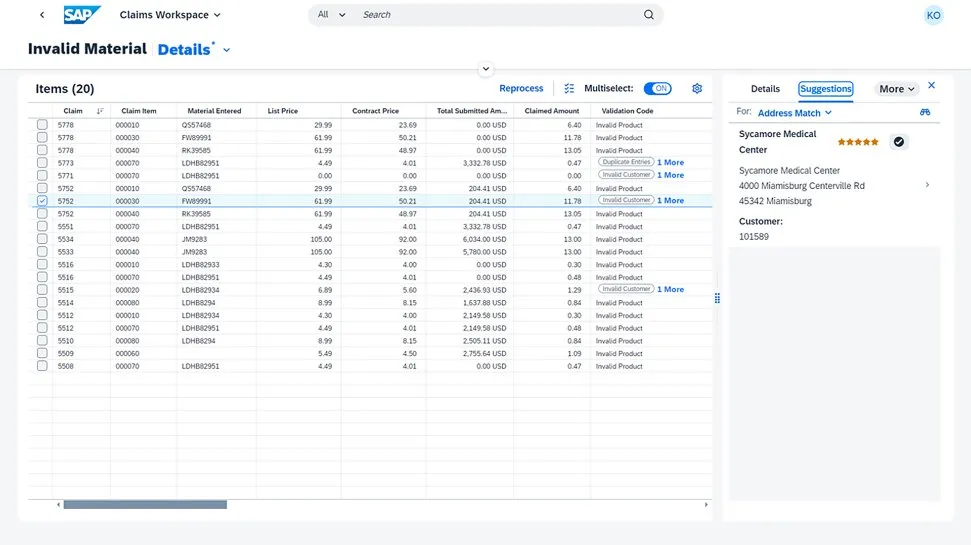Click the SAP logo
Screen dimensions: 971x545
[82, 15]
